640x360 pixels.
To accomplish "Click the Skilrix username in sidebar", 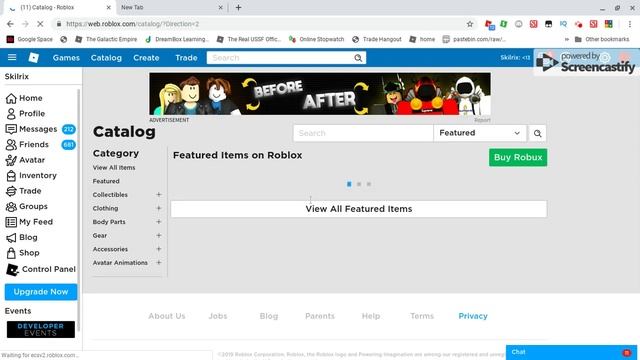I will point(17,76).
